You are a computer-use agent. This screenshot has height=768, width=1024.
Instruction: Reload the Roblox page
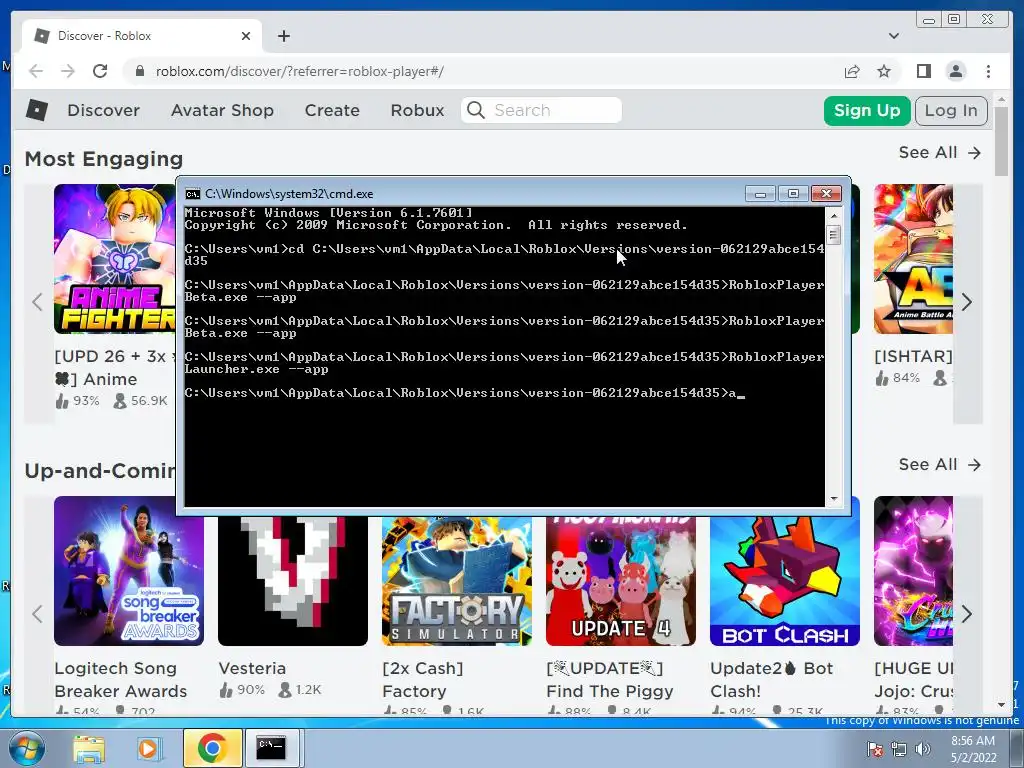tap(100, 71)
